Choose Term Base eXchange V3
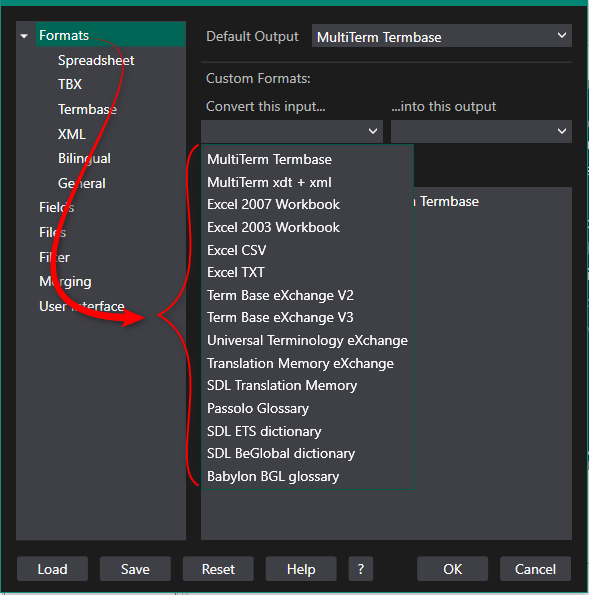 307,318
